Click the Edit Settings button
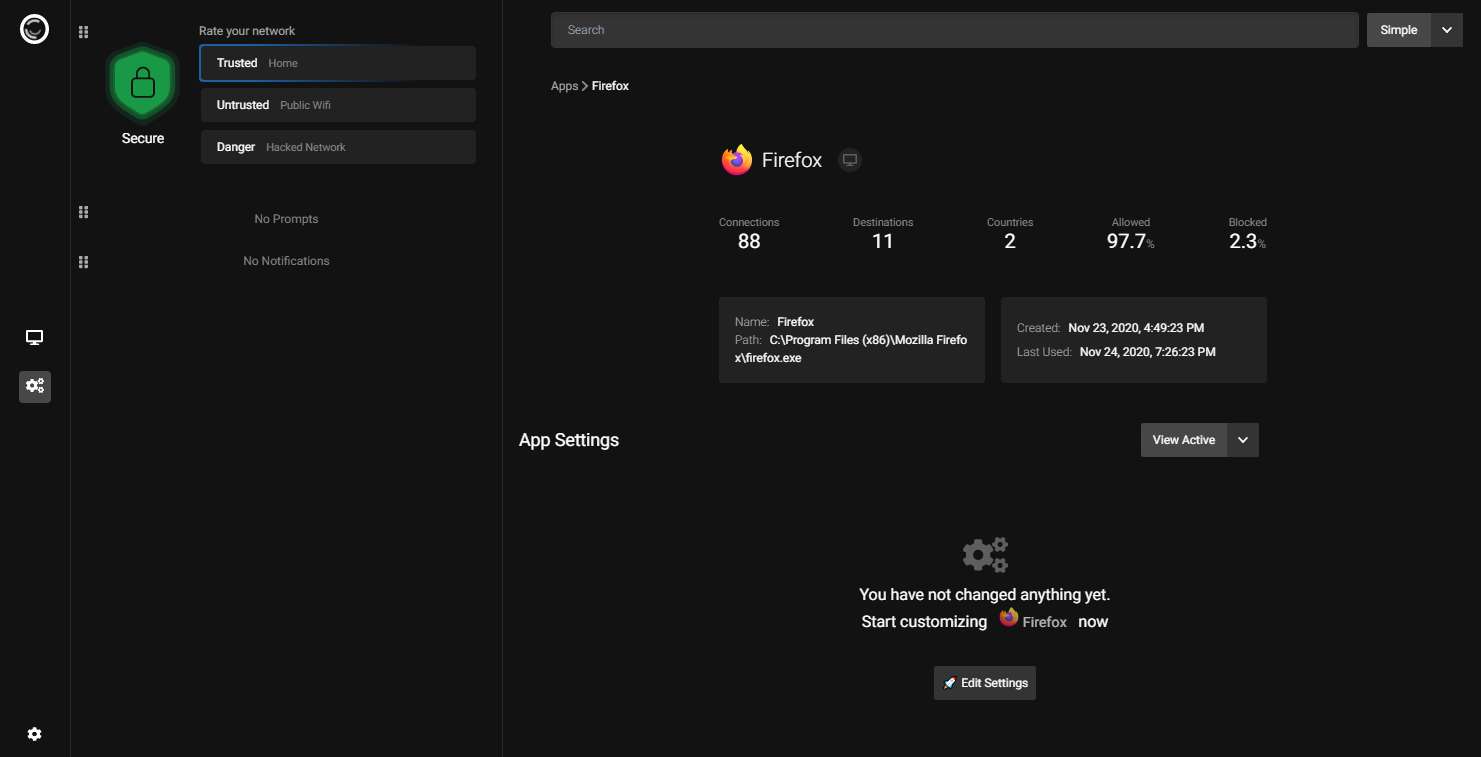Viewport: 1481px width, 757px height. [x=985, y=683]
